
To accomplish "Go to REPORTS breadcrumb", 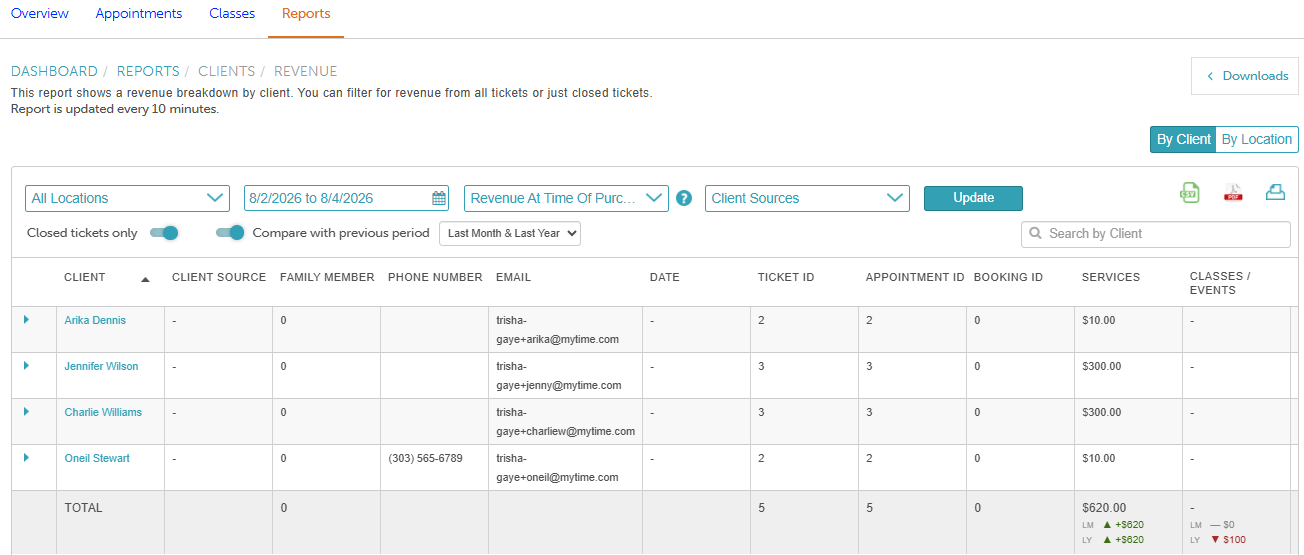I will click(148, 71).
